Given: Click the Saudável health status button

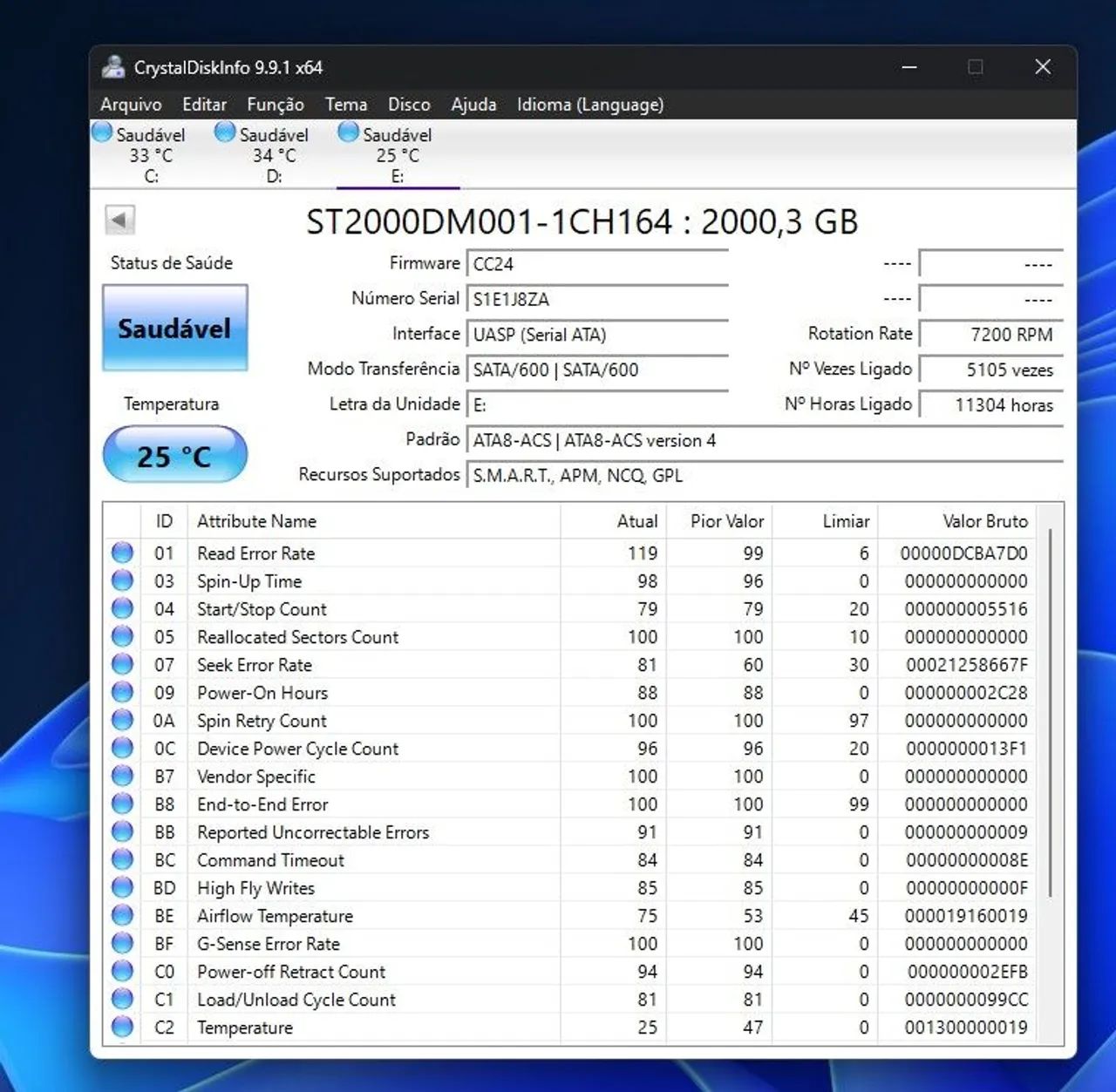Looking at the screenshot, I should [x=174, y=329].
